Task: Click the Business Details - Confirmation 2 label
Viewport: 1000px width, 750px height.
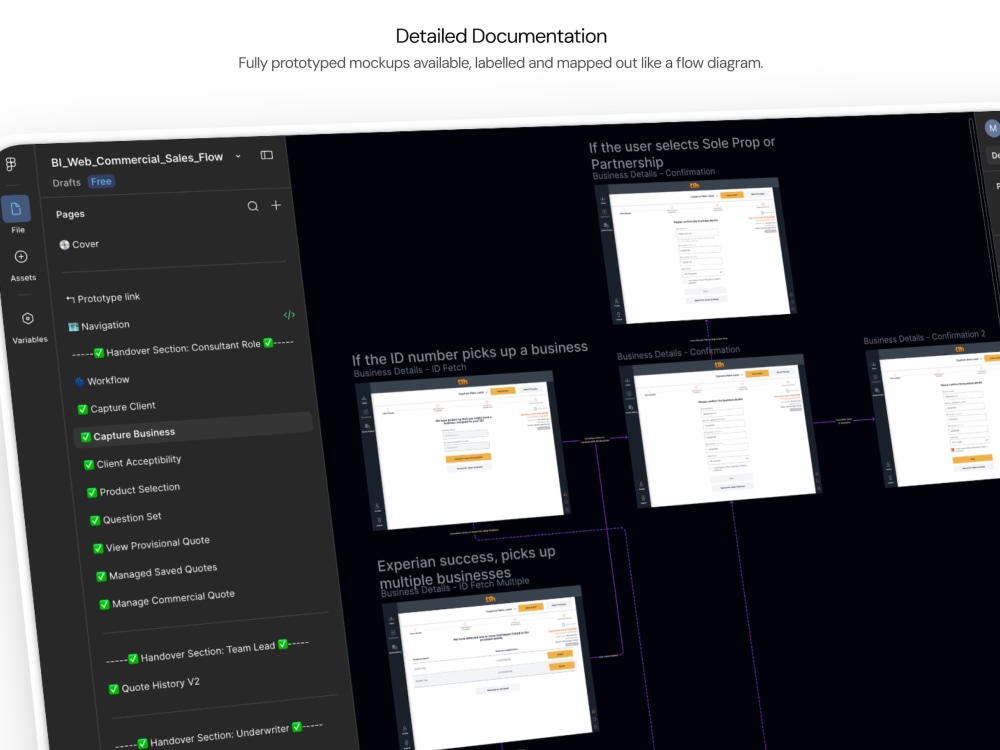Action: tap(924, 337)
